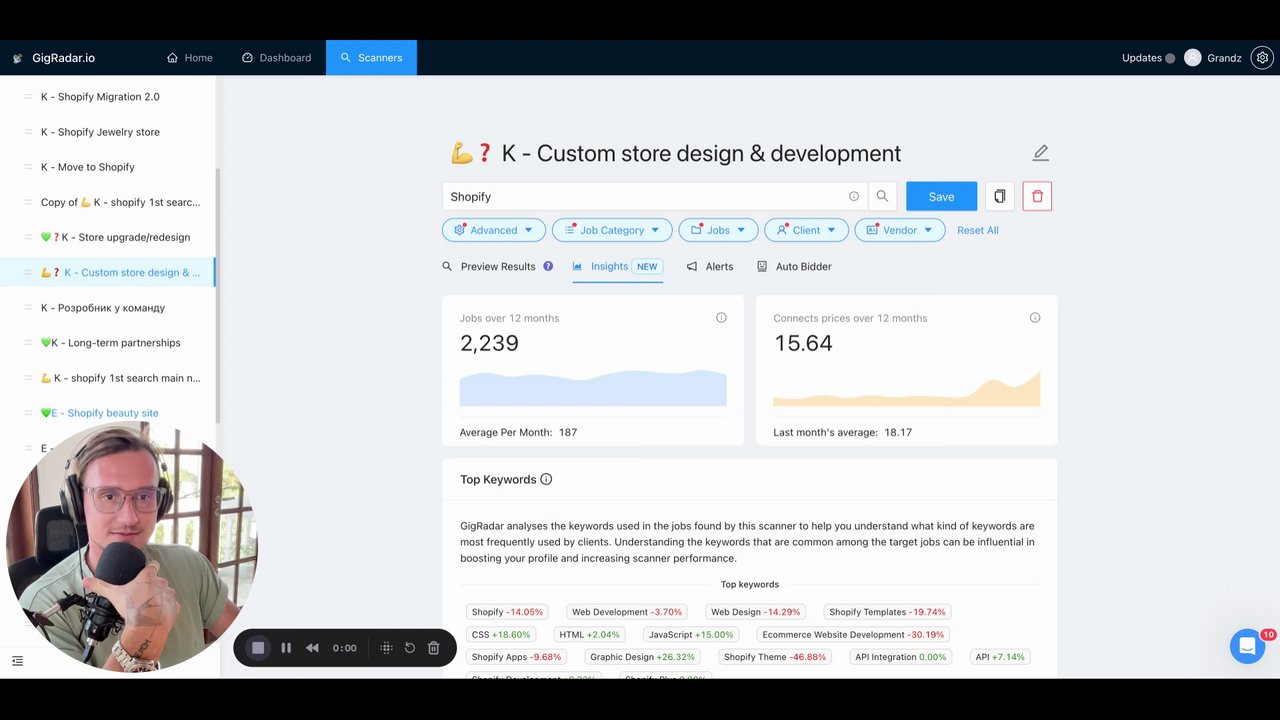The image size is (1280, 720).
Task: Switch to the Preview Results tab
Action: click(x=489, y=267)
